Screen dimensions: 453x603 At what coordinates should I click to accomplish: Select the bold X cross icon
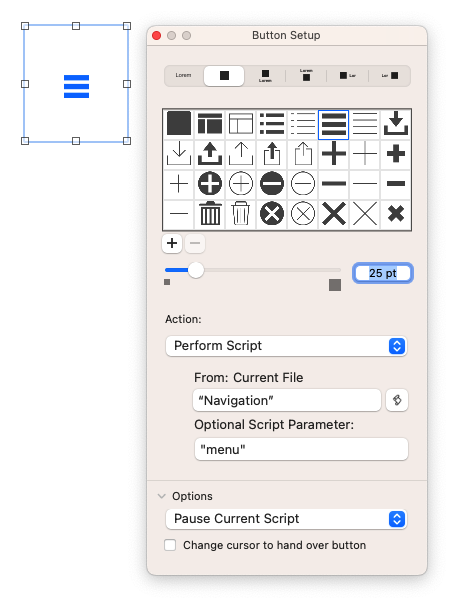click(333, 213)
